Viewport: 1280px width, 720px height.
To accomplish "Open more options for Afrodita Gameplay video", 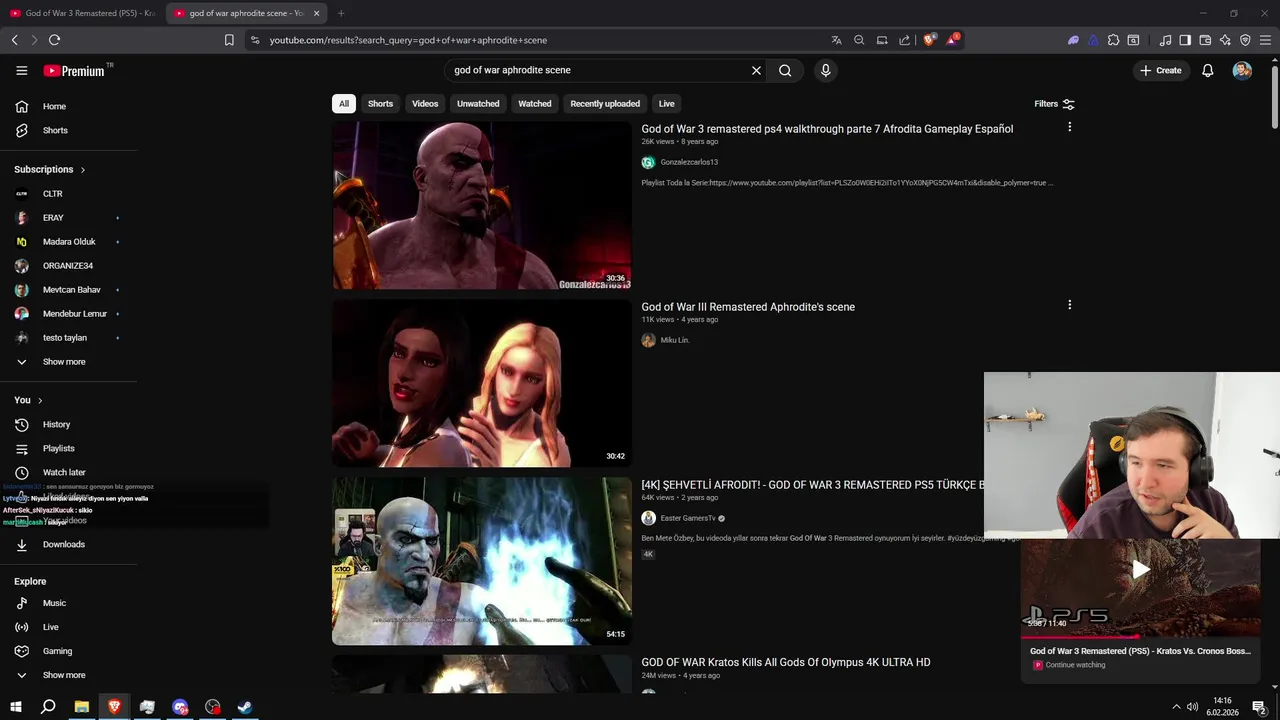I will [x=1069, y=127].
